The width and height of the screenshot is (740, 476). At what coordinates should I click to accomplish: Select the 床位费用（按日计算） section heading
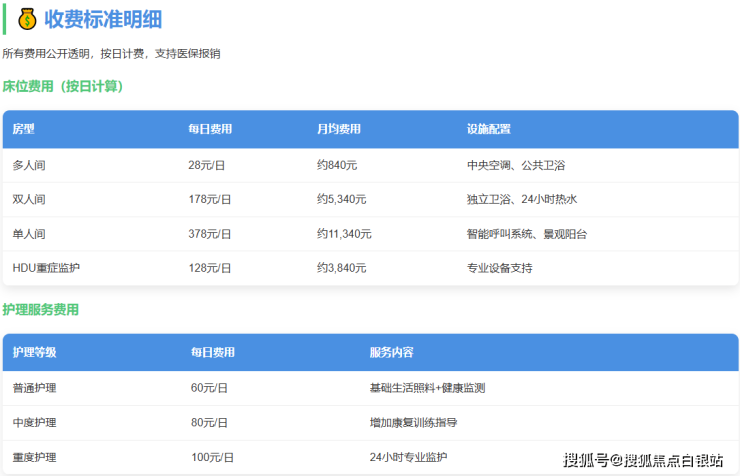click(x=63, y=86)
